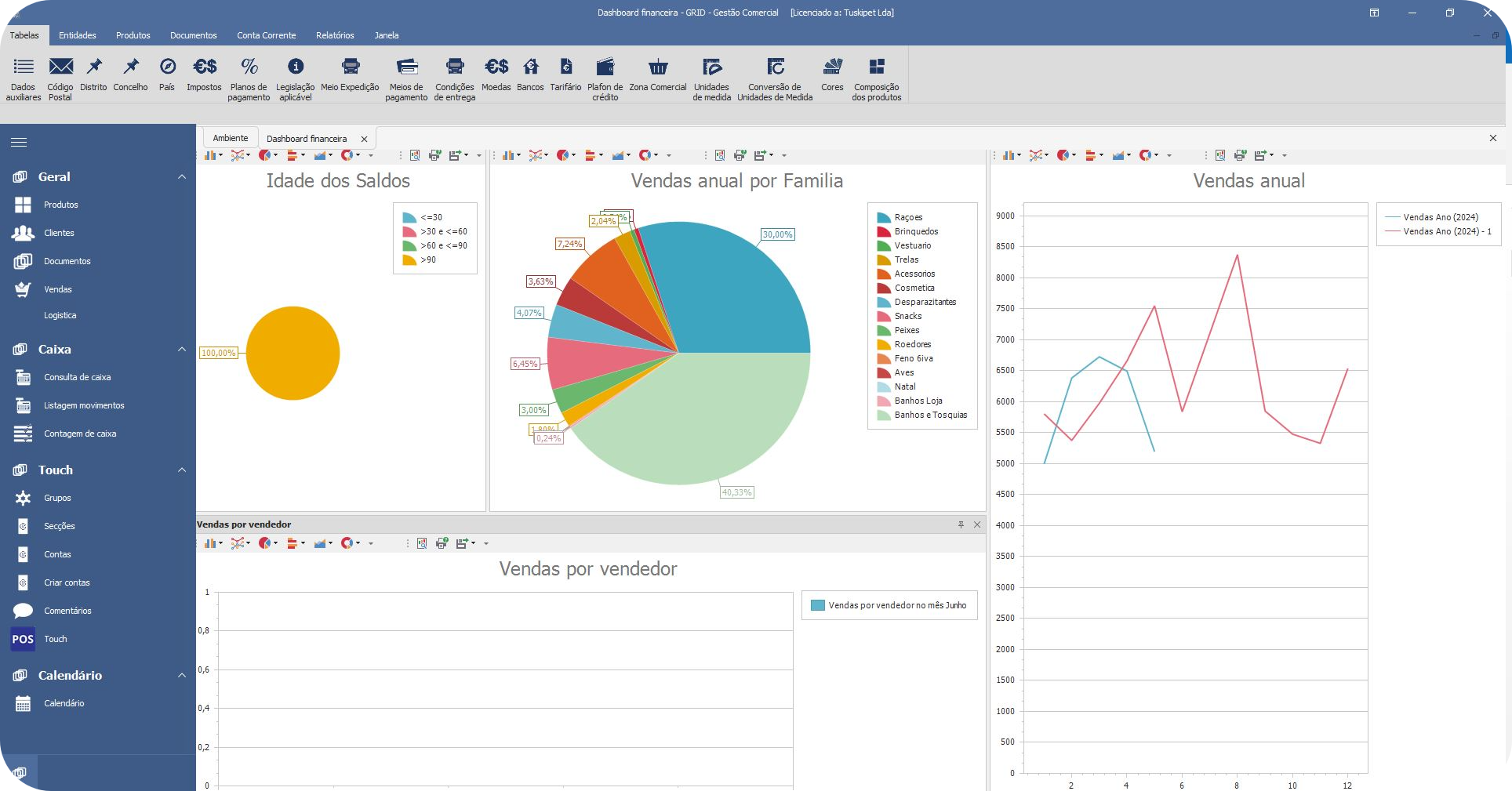The height and width of the screenshot is (791, 1512).
Task: Open the Código Postal table icon
Action: (60, 67)
